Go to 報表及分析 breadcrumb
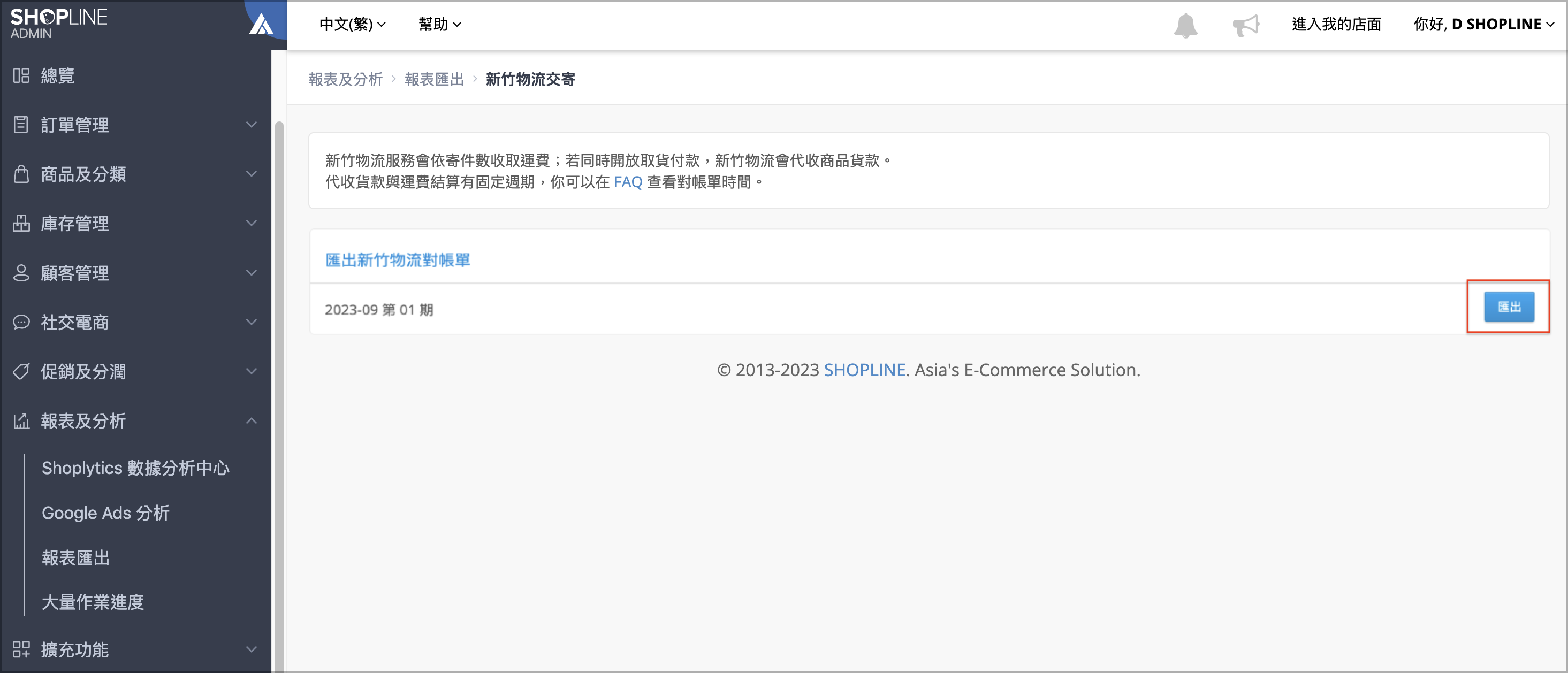 pos(345,79)
